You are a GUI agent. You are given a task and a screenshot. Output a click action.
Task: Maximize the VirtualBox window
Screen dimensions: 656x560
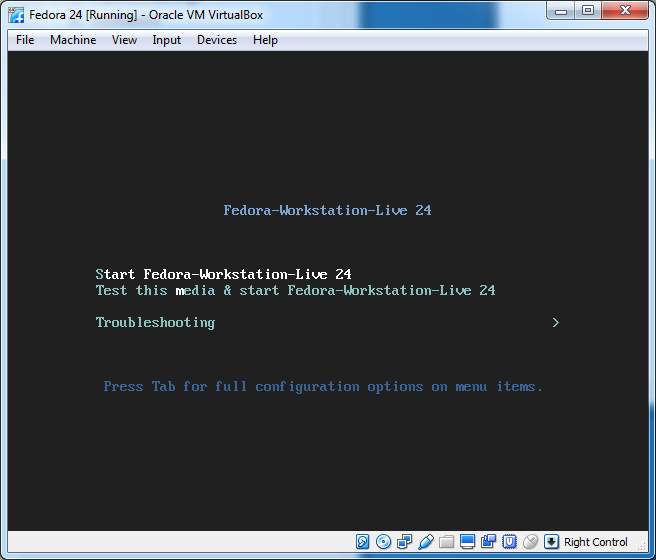point(588,10)
